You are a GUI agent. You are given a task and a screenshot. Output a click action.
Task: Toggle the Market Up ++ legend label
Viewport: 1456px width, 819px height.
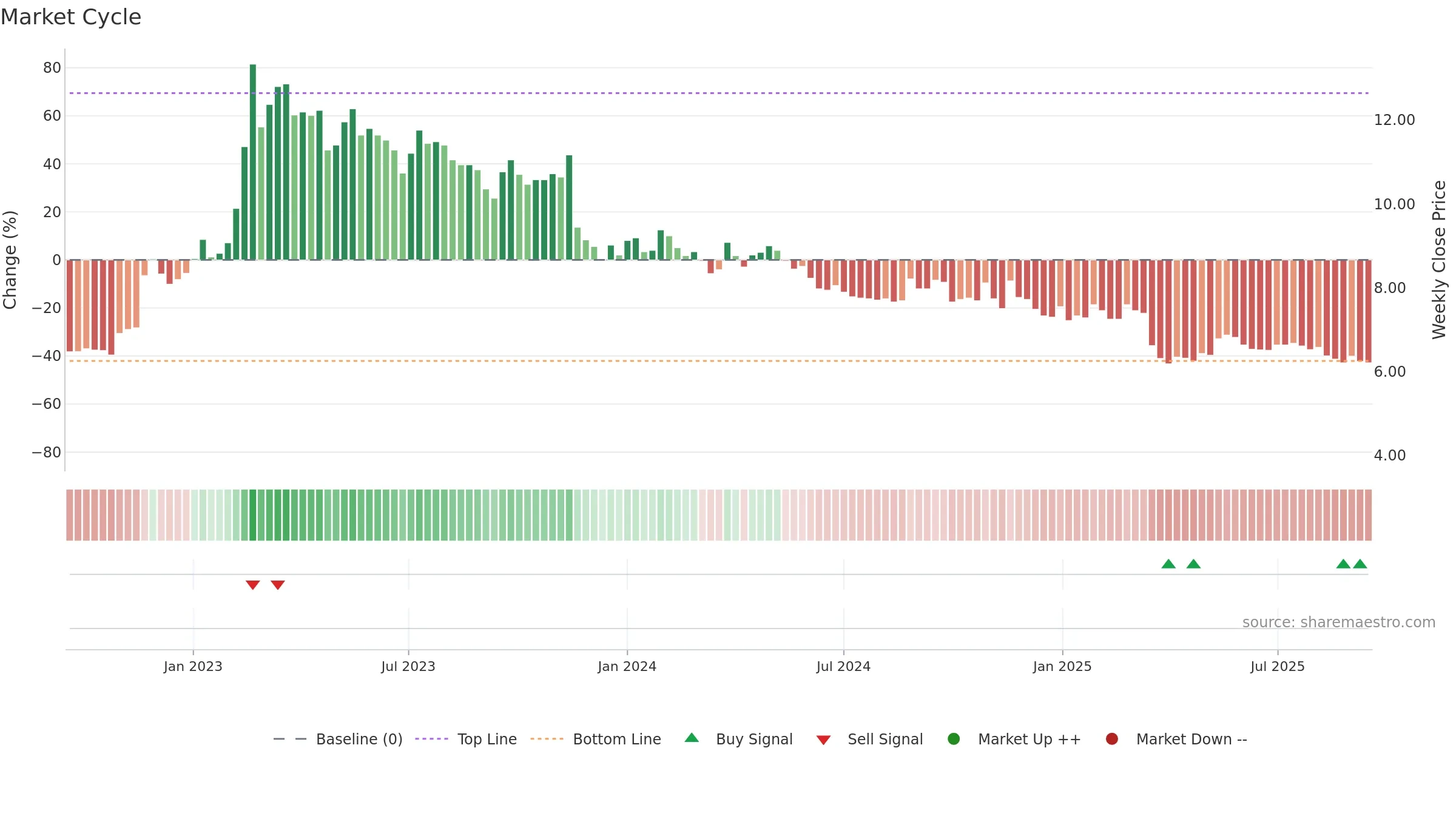click(x=1030, y=739)
